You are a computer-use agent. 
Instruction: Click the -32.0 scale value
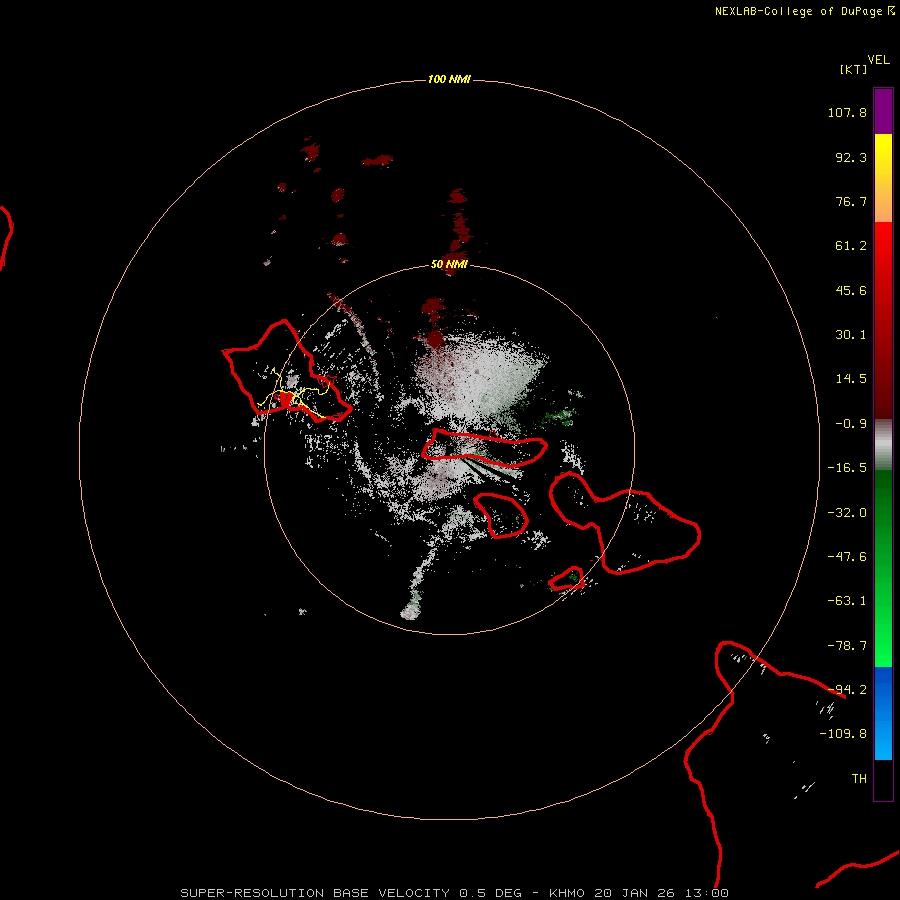point(847,513)
